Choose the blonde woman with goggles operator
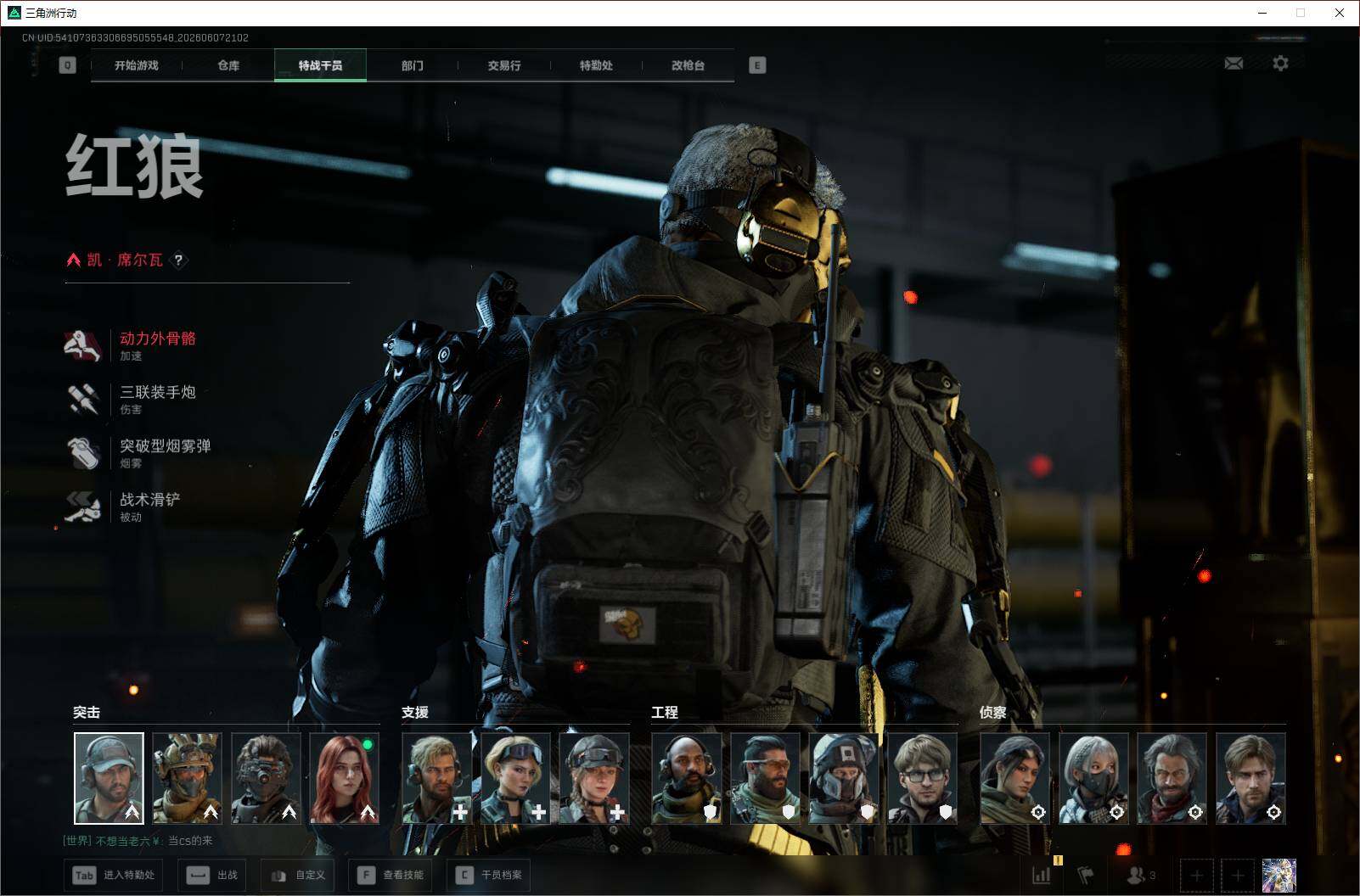 [x=515, y=778]
